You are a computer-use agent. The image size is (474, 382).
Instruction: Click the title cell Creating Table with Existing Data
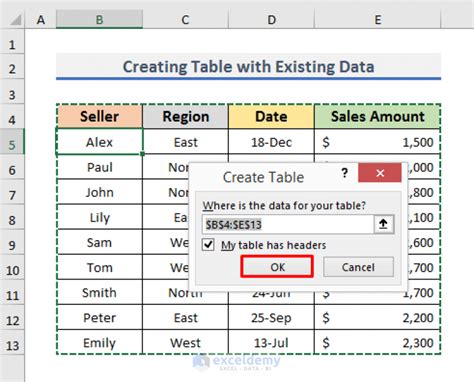click(248, 67)
